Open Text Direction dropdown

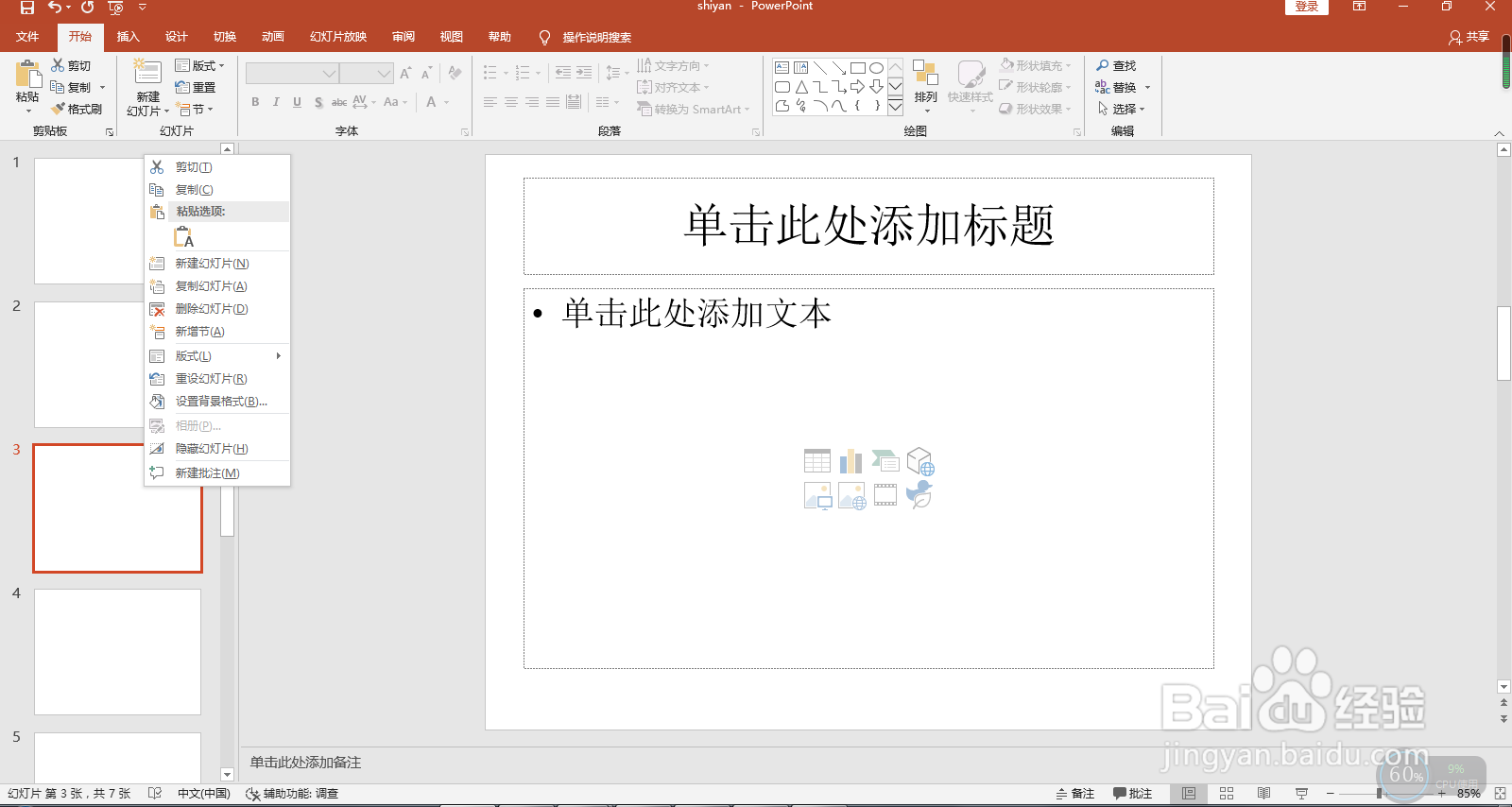click(x=673, y=65)
